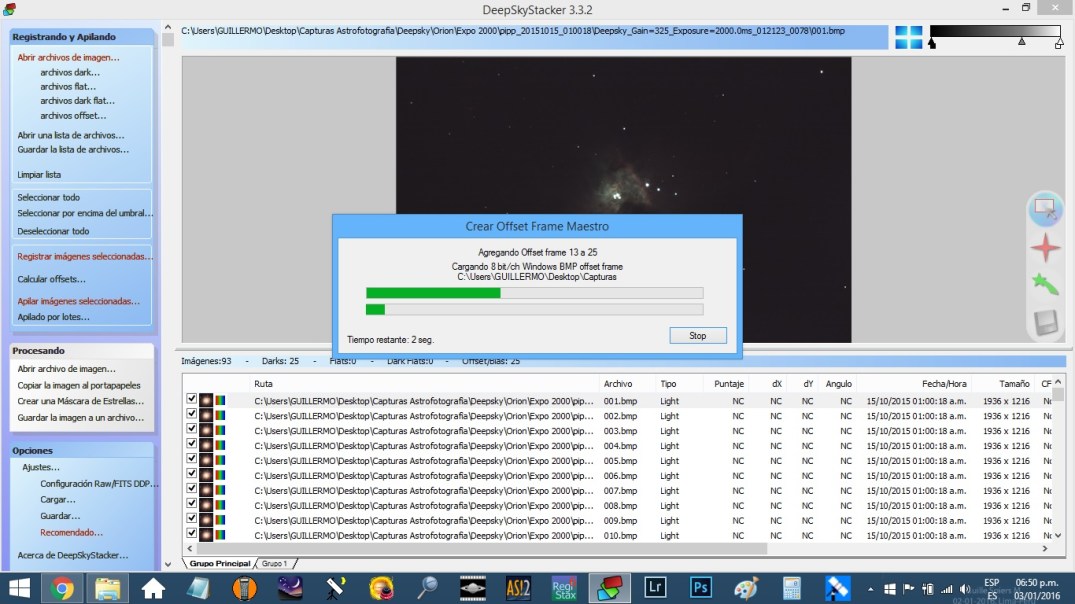Screen dimensions: 1075x604
Task: Select the rectangle selection tool icon
Action: click(x=1045, y=208)
